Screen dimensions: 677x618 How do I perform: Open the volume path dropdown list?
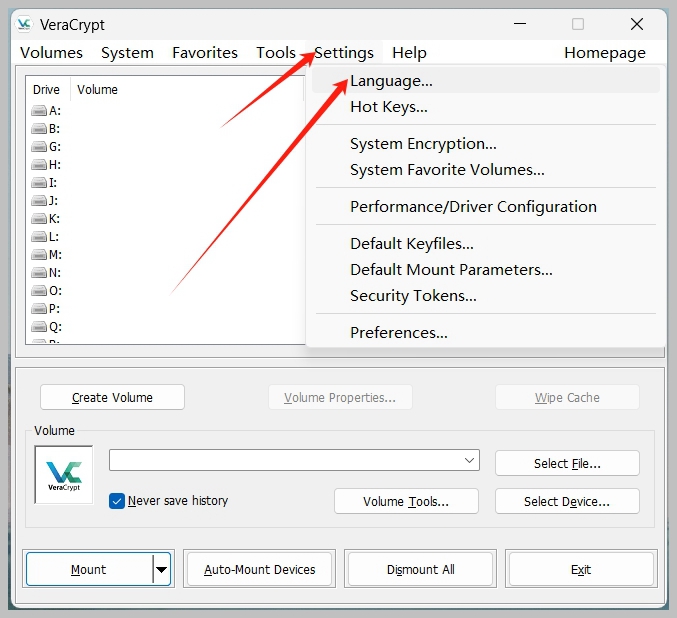click(x=470, y=460)
